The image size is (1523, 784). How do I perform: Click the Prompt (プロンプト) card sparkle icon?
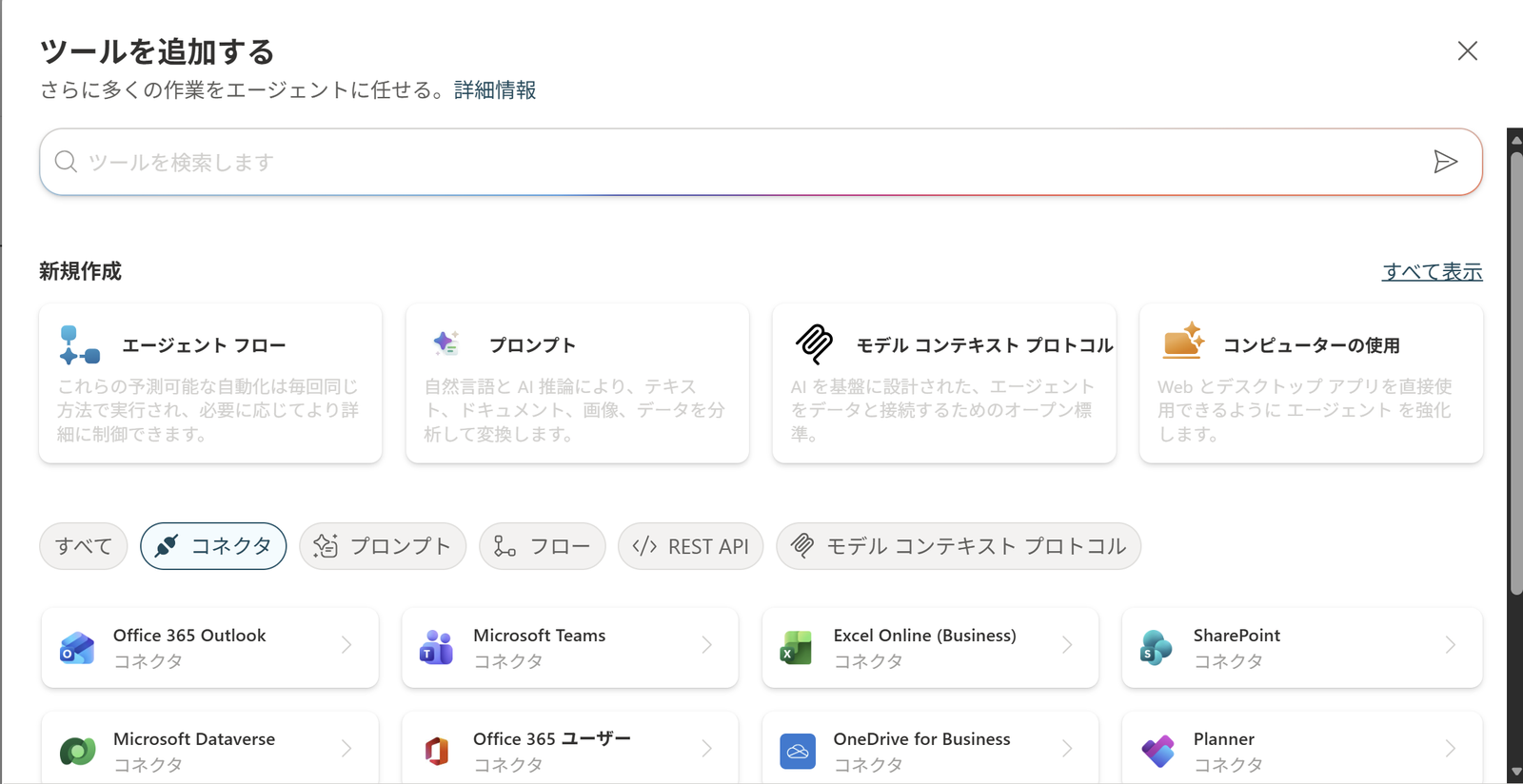(445, 343)
